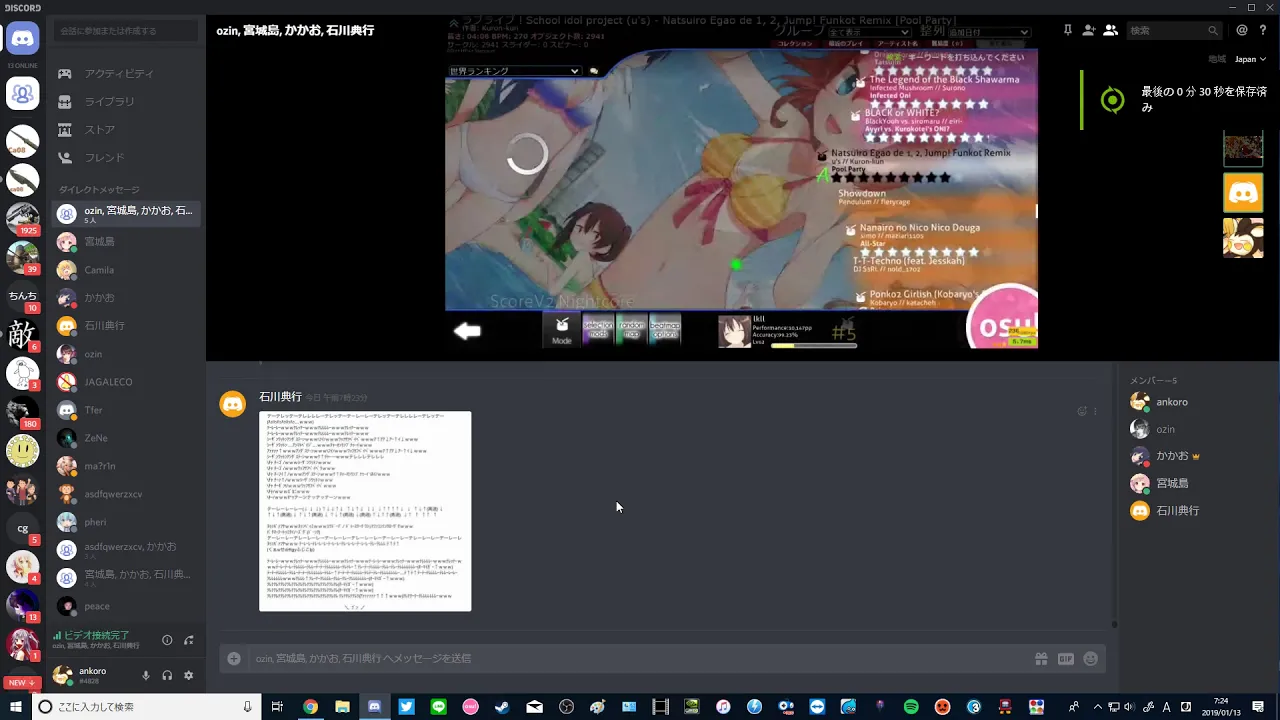Click the Discord orange participant thumbnail
The image size is (1280, 720).
click(x=1243, y=193)
